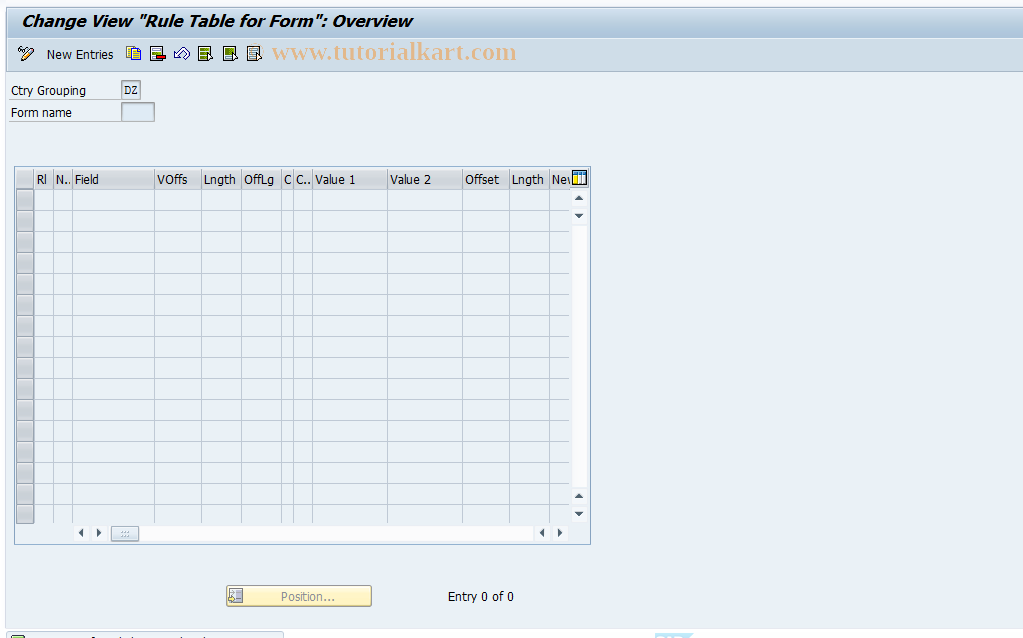Screen dimensions: 1023x638
Task: Click the VOffs-adjacent Lngth column header
Action: tap(221, 179)
